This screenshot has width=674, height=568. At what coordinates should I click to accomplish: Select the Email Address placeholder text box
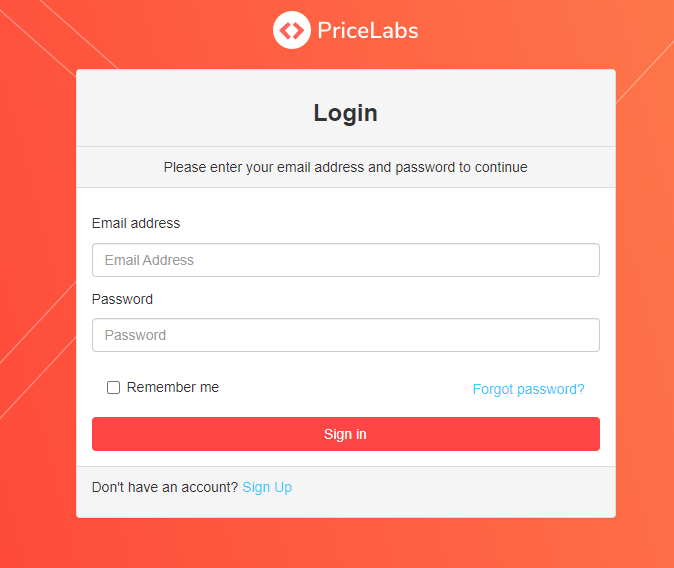tap(346, 260)
